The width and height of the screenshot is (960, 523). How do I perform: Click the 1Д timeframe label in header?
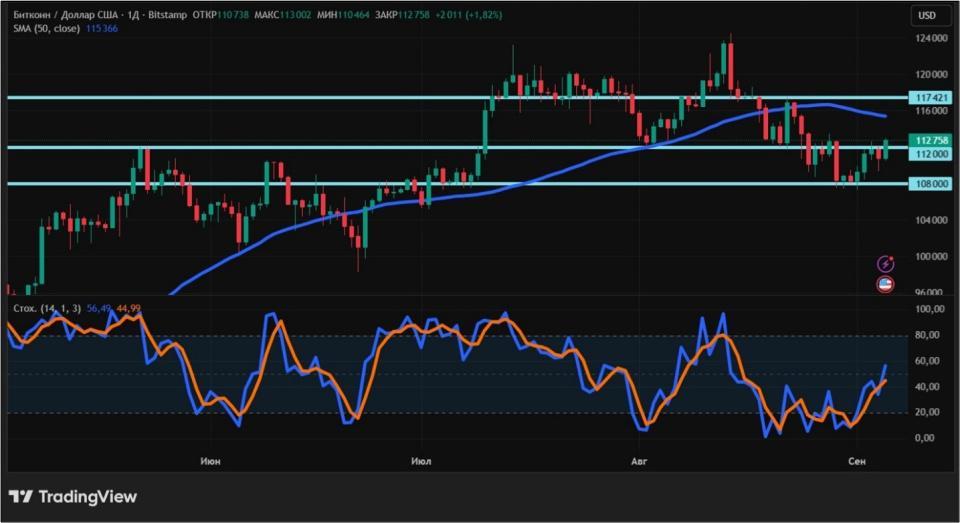pos(133,15)
